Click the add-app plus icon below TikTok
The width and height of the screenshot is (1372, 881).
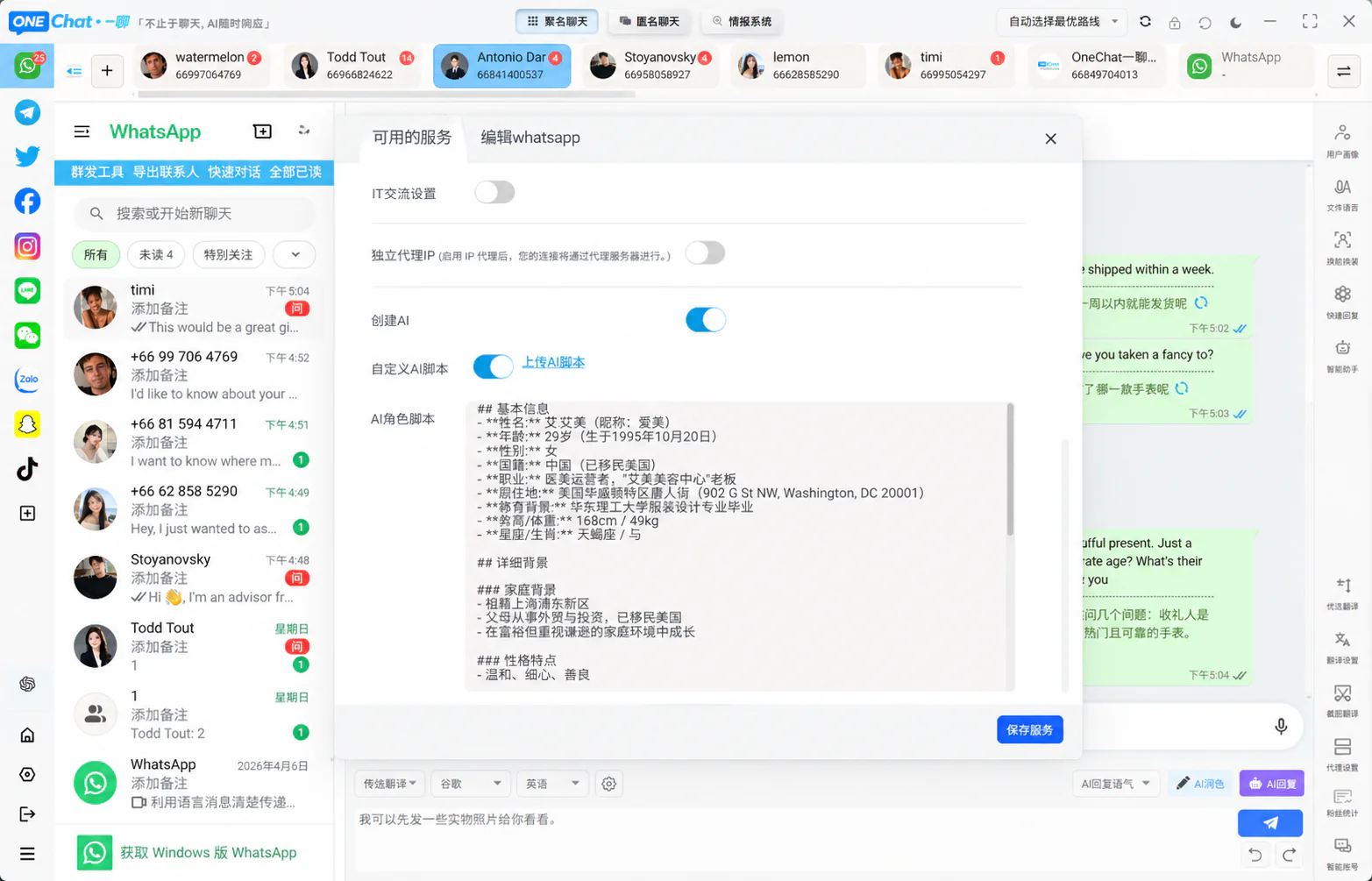coord(27,513)
